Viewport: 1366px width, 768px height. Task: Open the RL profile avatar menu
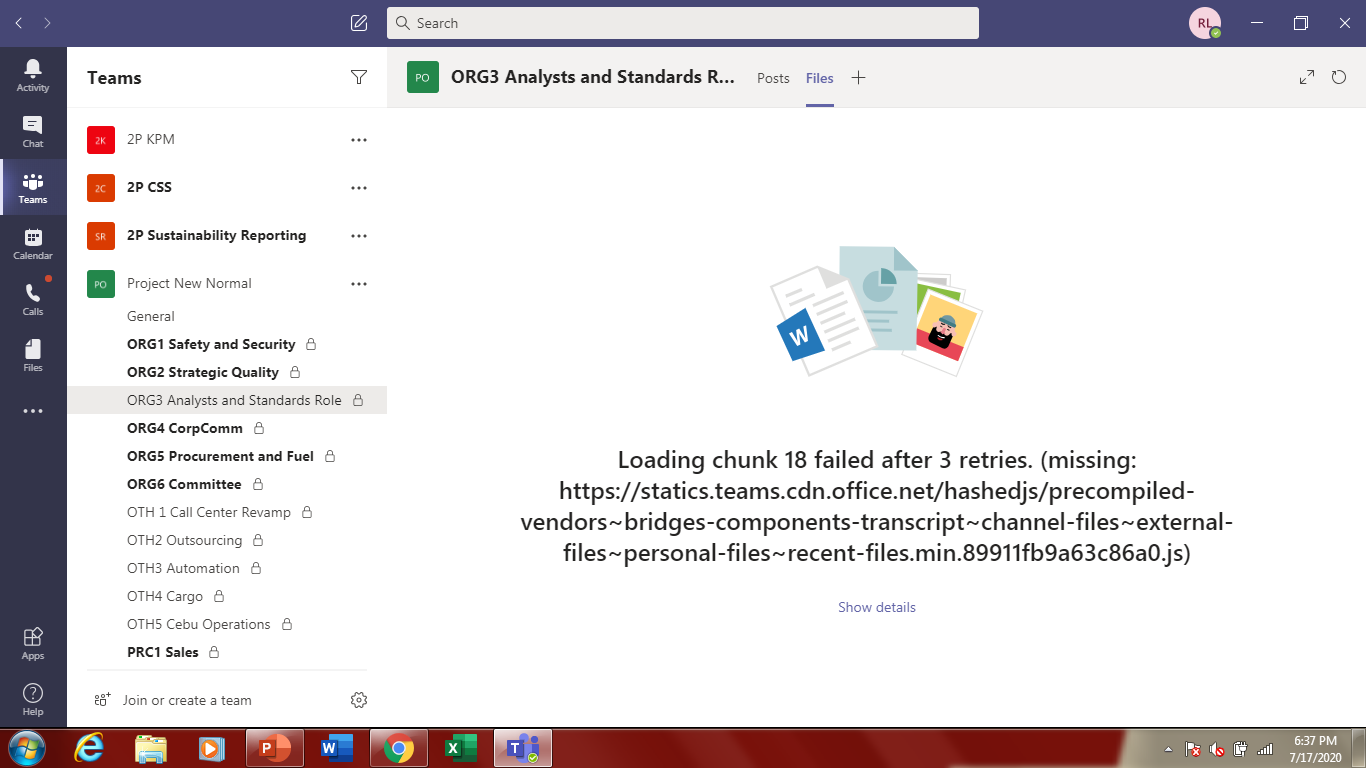(x=1205, y=23)
